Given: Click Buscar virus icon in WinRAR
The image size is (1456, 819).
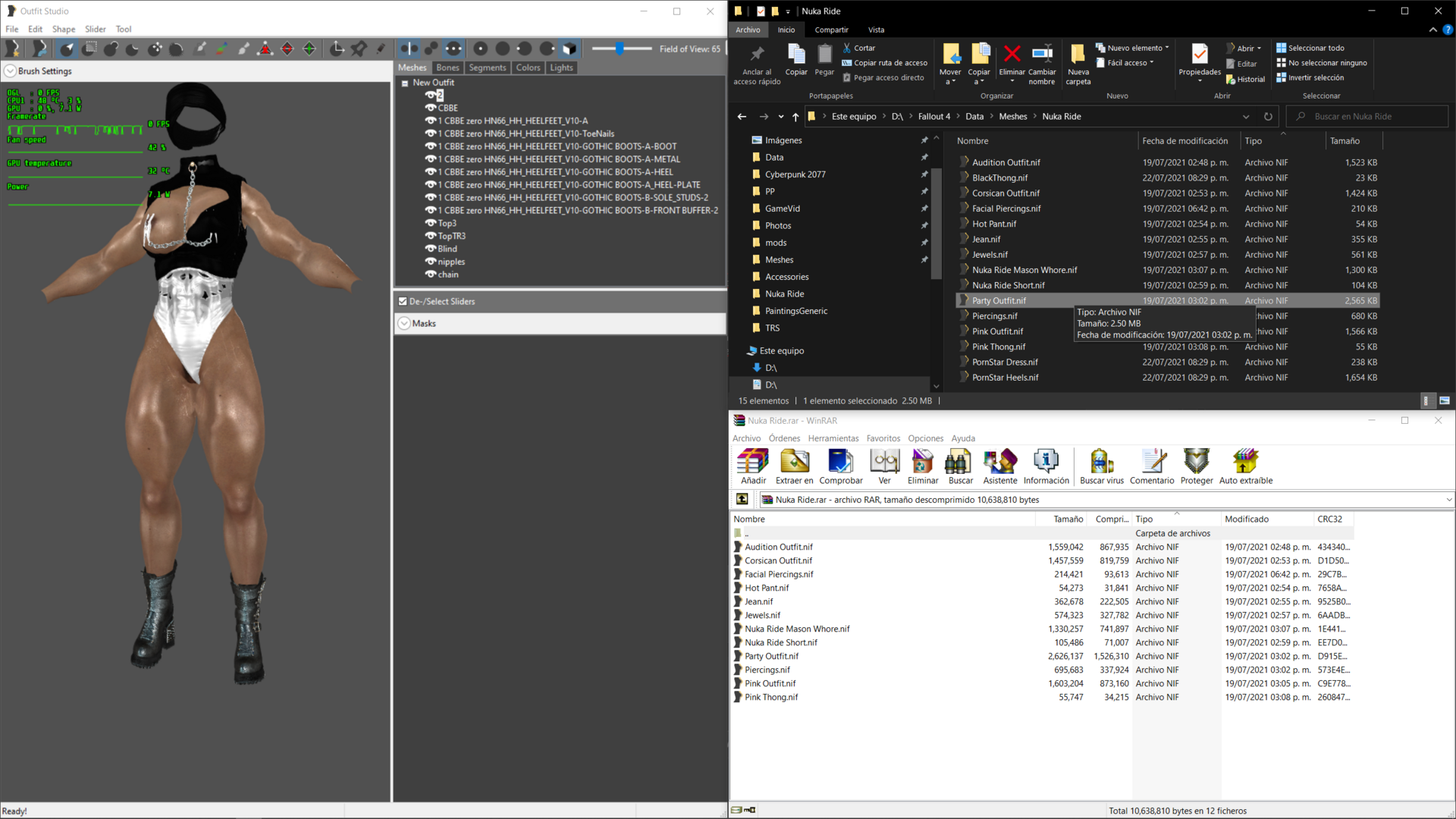Looking at the screenshot, I should tap(1102, 466).
